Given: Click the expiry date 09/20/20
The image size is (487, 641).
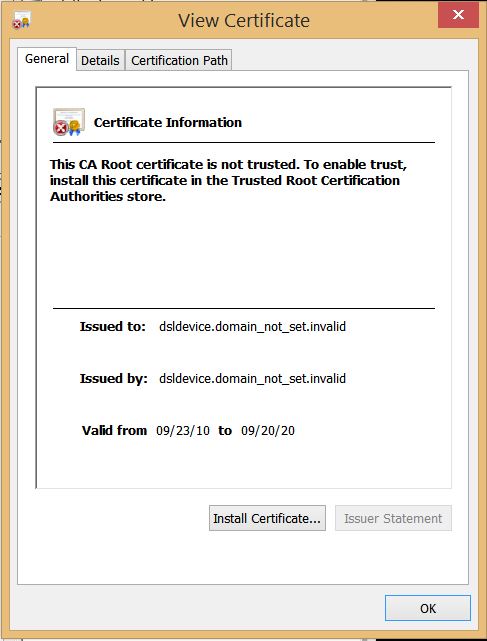Looking at the screenshot, I should coord(268,430).
